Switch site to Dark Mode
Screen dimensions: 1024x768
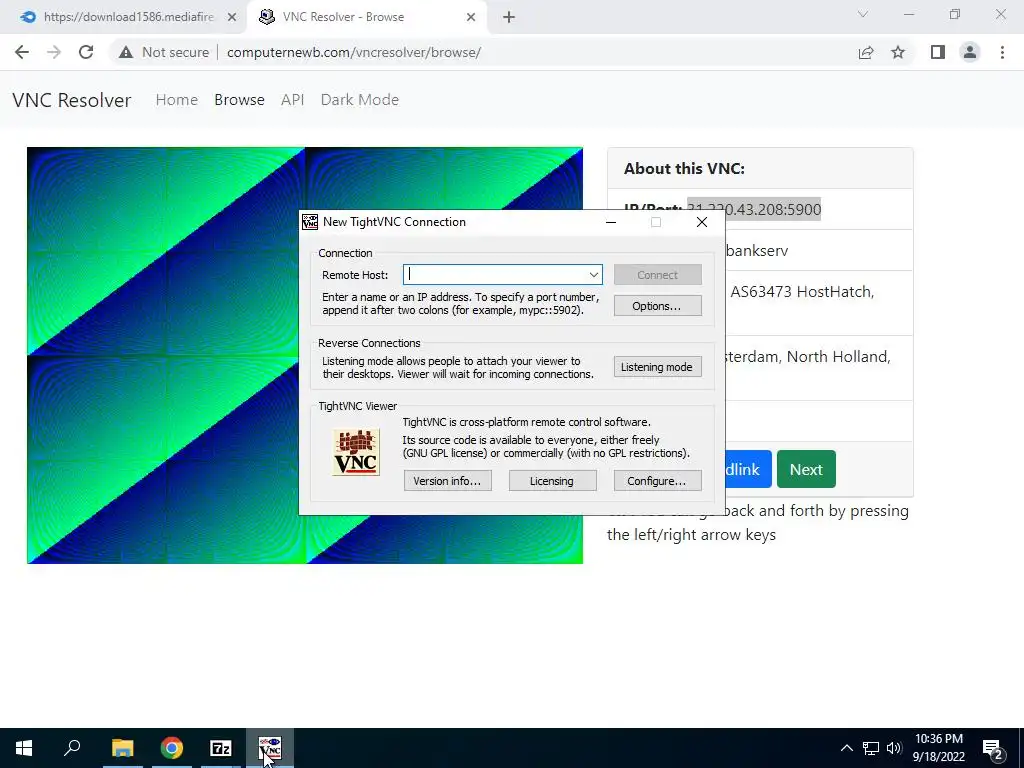(x=359, y=100)
